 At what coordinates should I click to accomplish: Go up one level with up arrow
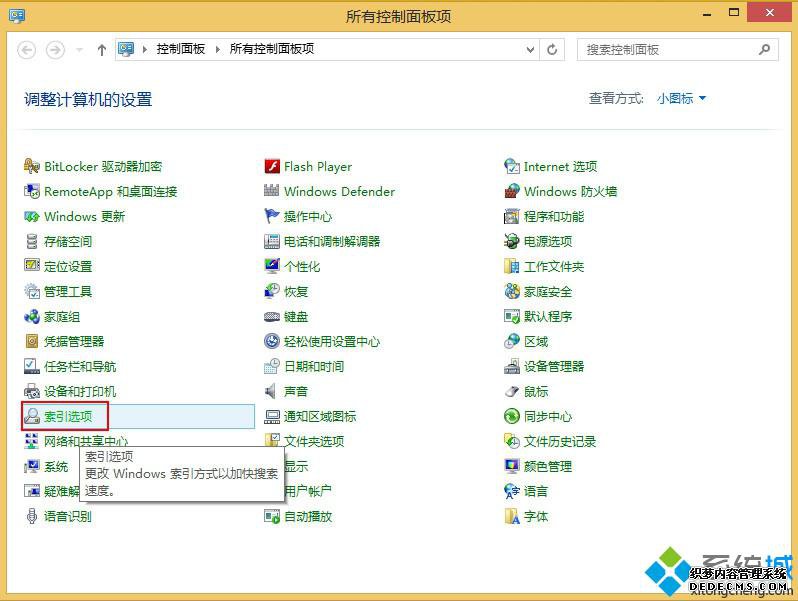pos(102,49)
